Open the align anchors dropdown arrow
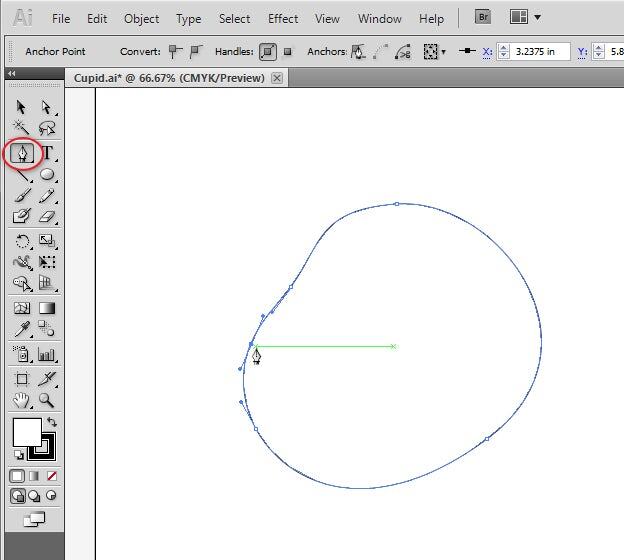Image resolution: width=624 pixels, height=560 pixels. (443, 52)
